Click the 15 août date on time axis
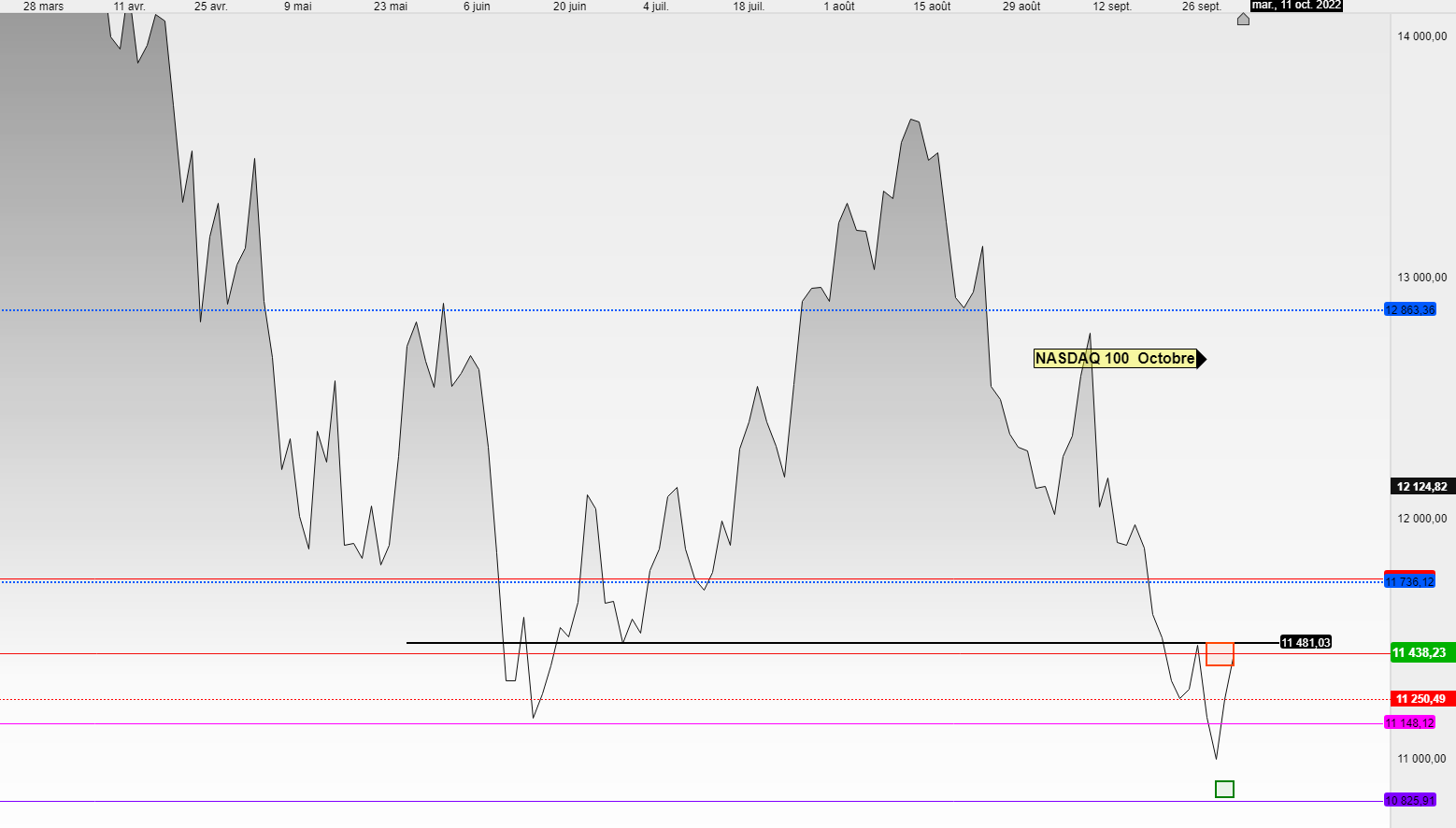Viewport: 1456px width, 828px height. click(932, 7)
